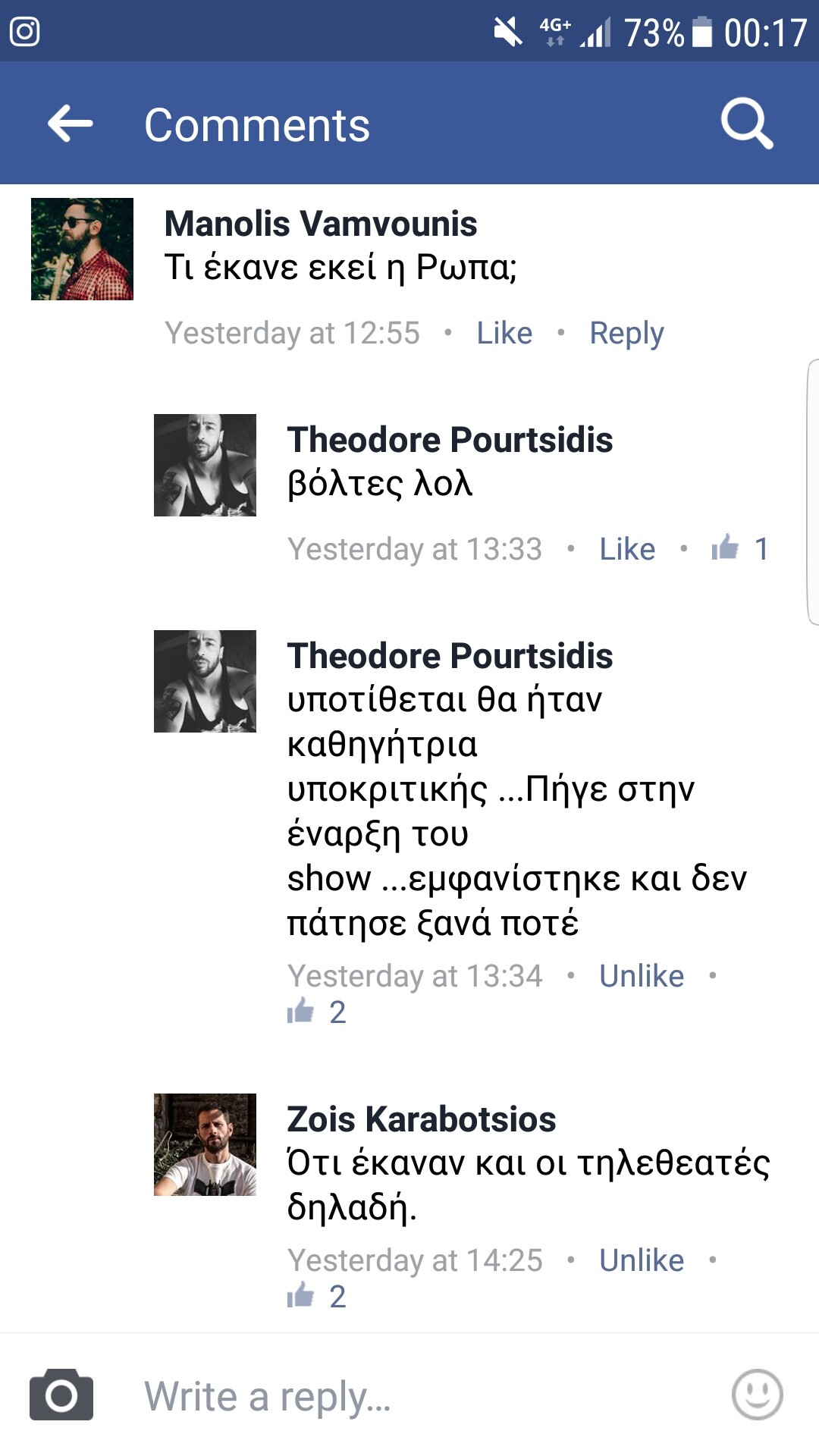Unlike Theodore's 13:34 comment
The height and width of the screenshot is (1456, 819).
tap(642, 976)
